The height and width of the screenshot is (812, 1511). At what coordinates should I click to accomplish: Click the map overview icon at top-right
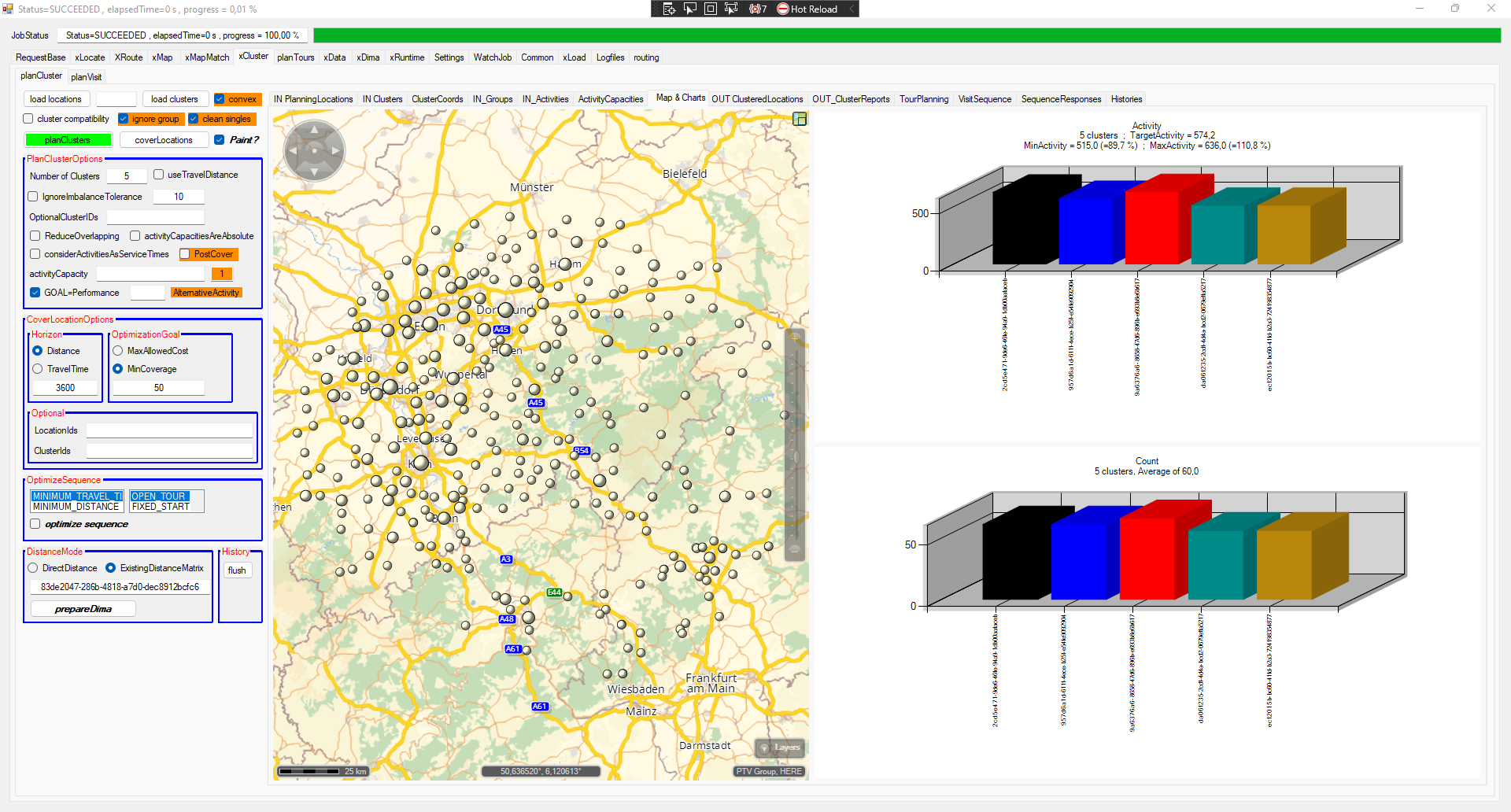click(800, 119)
